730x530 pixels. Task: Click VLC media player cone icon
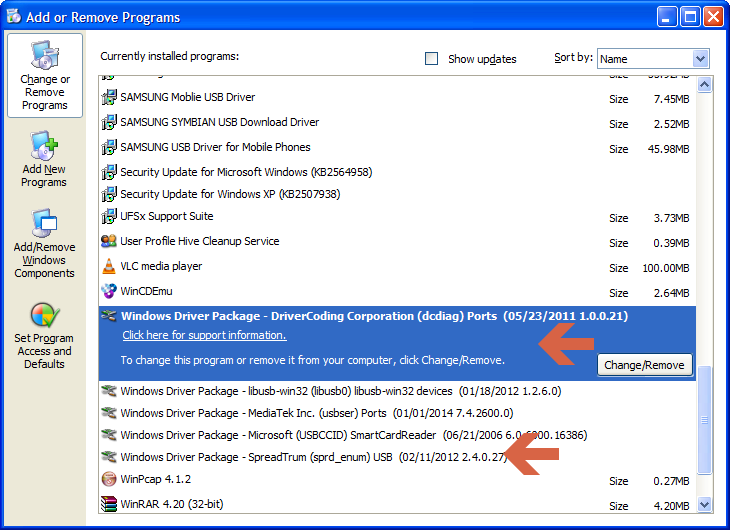109,266
